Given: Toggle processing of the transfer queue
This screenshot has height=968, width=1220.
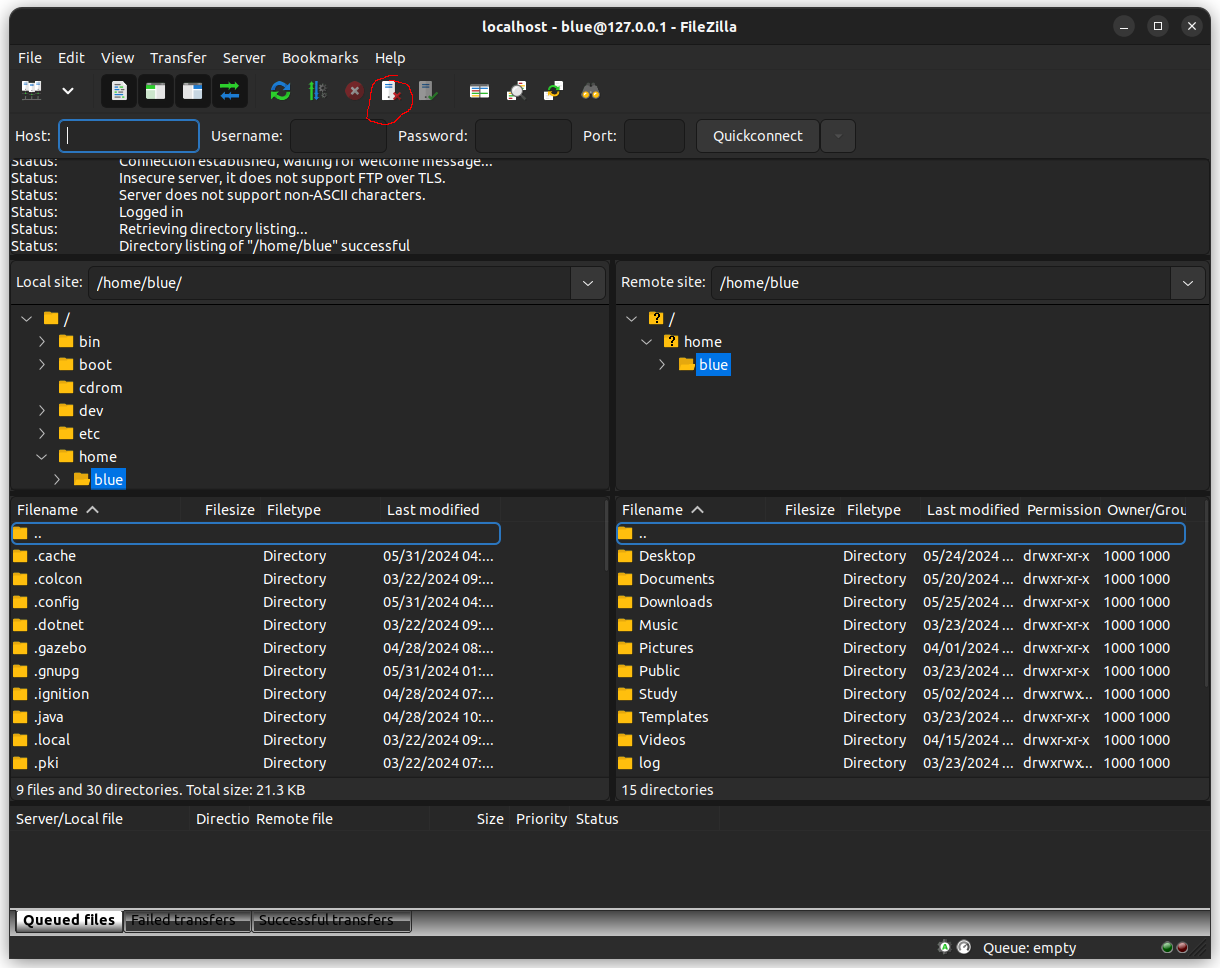Looking at the screenshot, I should 318,91.
